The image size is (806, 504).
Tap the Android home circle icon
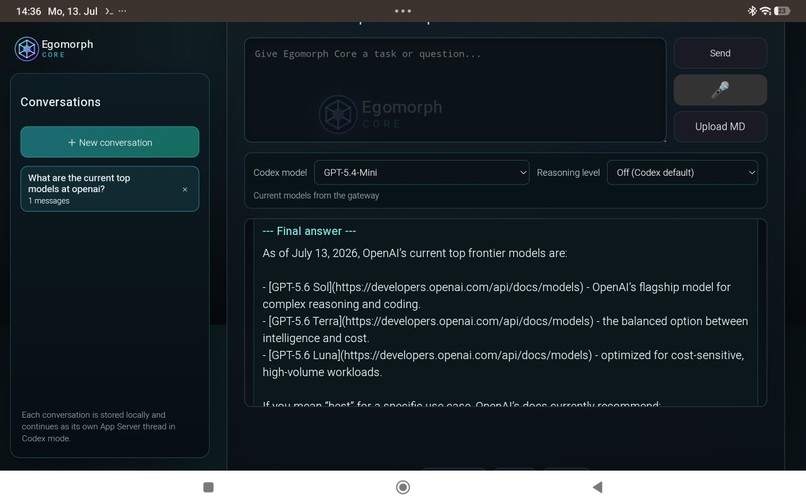tap(403, 487)
